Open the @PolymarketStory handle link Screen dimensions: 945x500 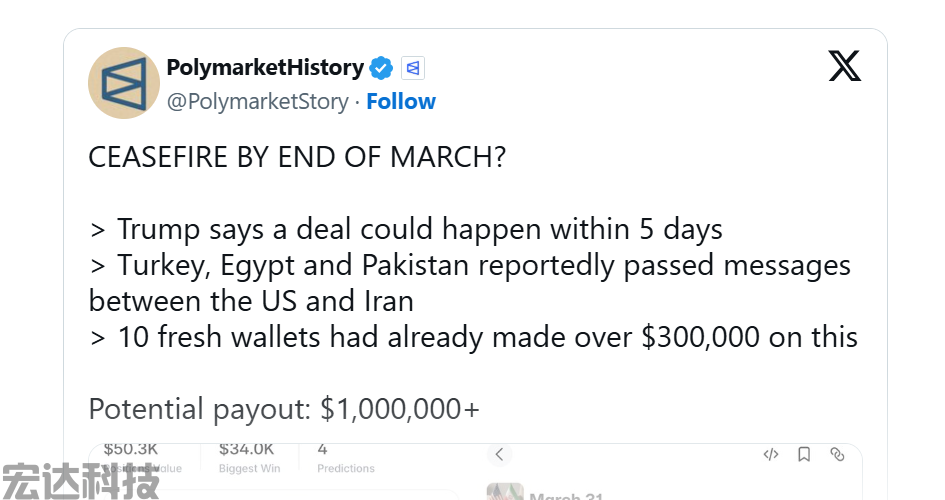[258, 102]
